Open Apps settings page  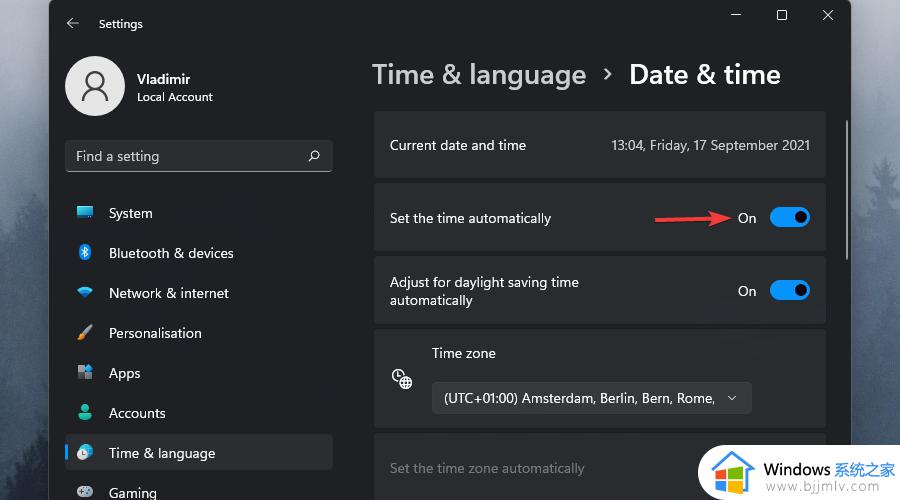199,373
